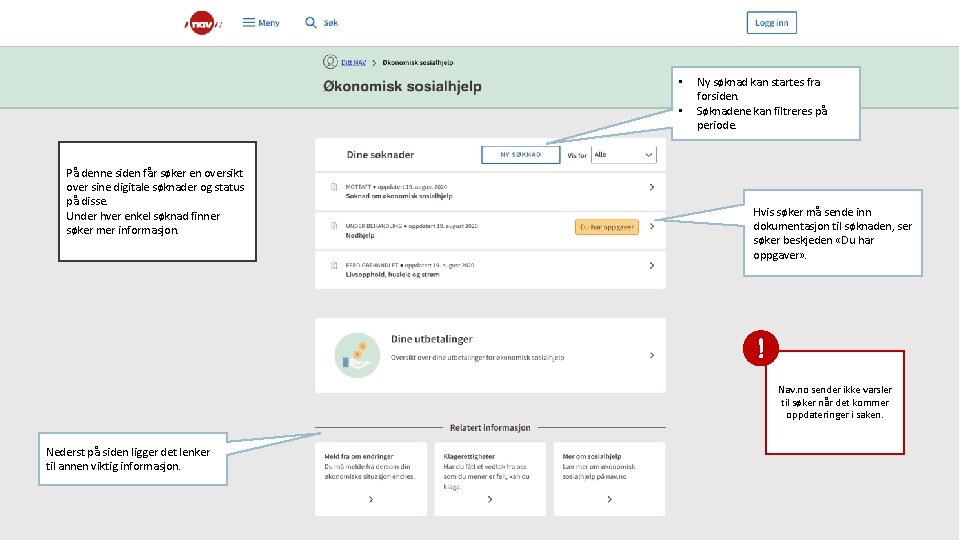Click document icon of the MOTTATT application
The image size is (960, 540).
(334, 187)
